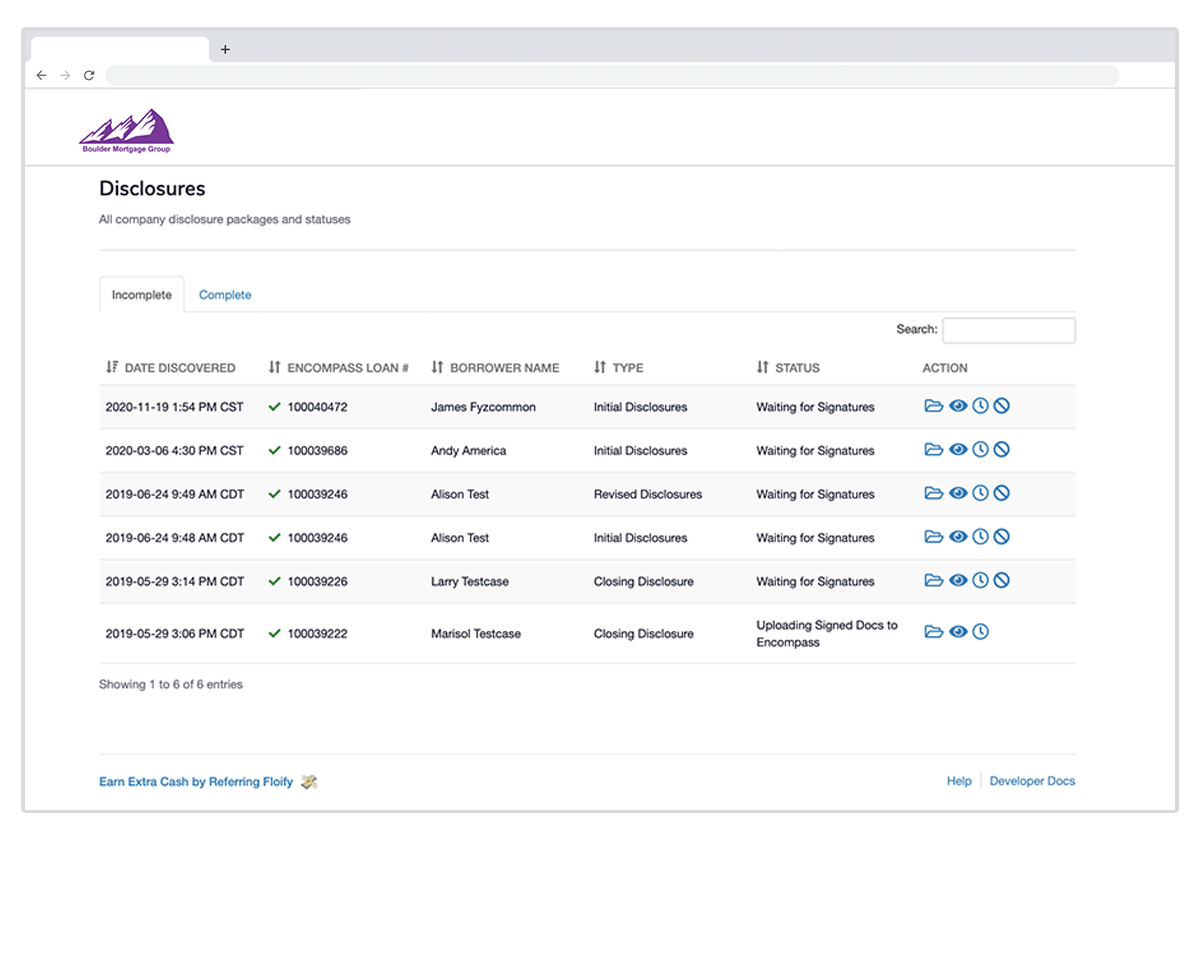Click clock history icon for Andy America
The image size is (1200, 974).
[x=980, y=450]
